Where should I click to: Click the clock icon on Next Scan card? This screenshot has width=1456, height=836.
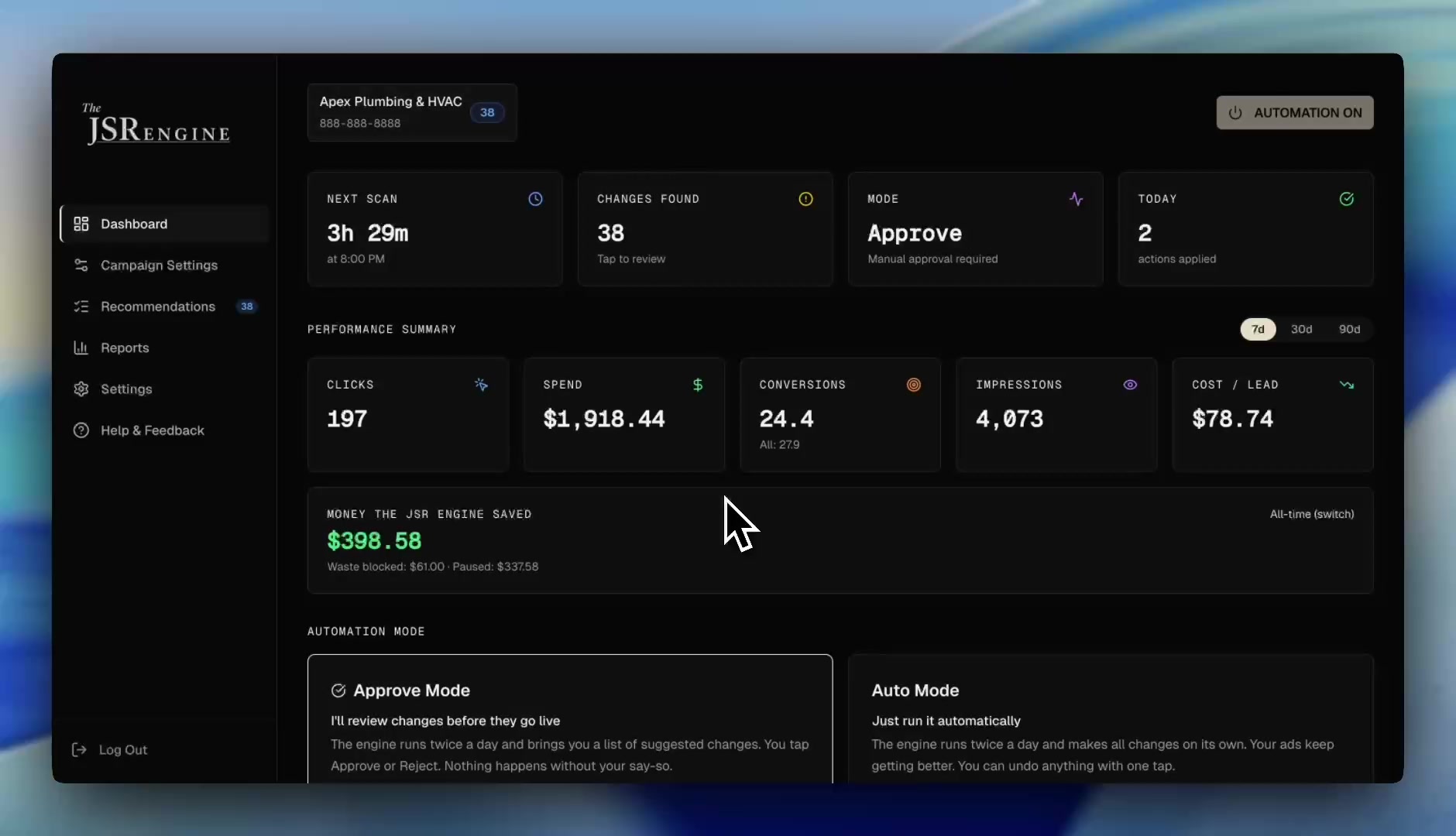pyautogui.click(x=535, y=199)
